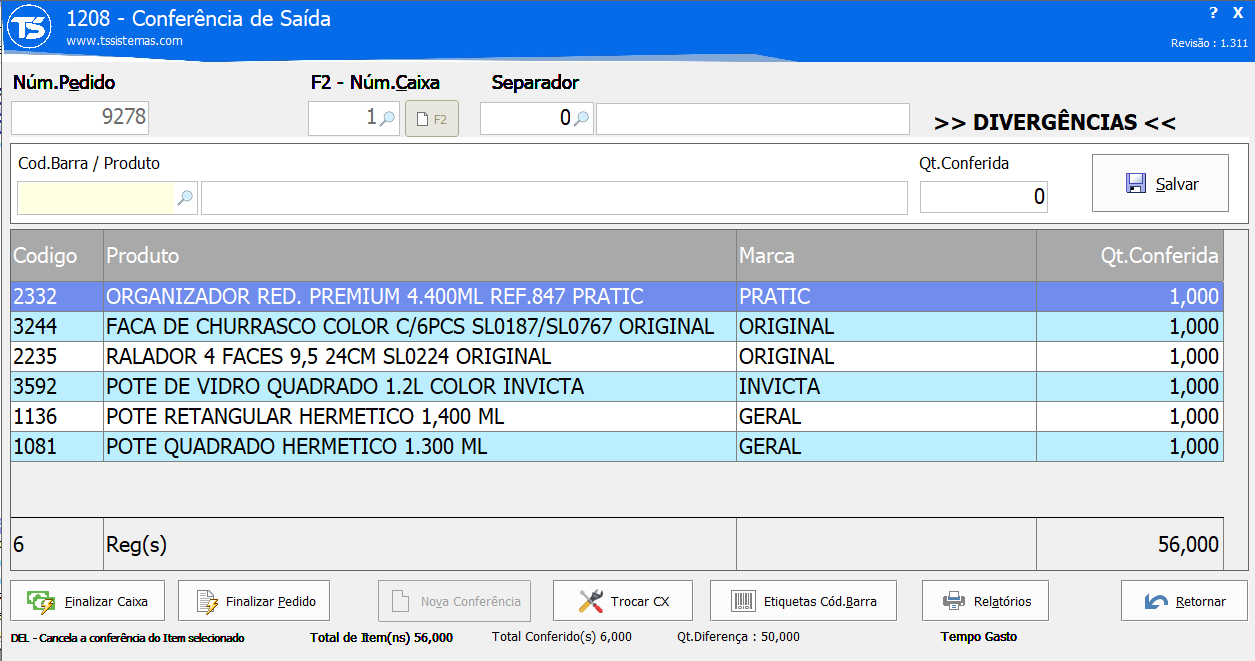Click the Qt.Conferida quantity input field

pos(983,197)
